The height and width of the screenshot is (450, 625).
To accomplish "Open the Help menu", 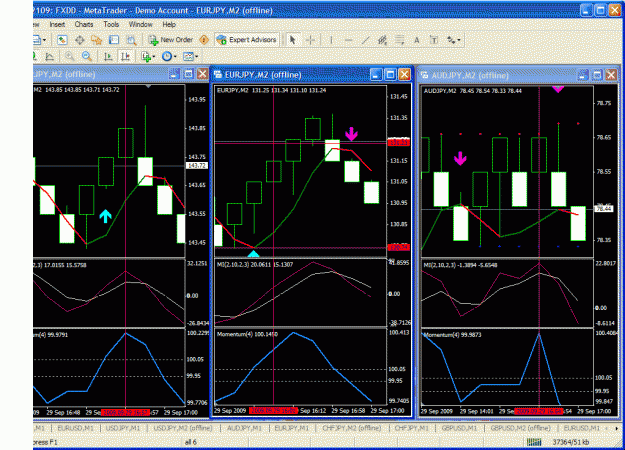I will pos(169,24).
